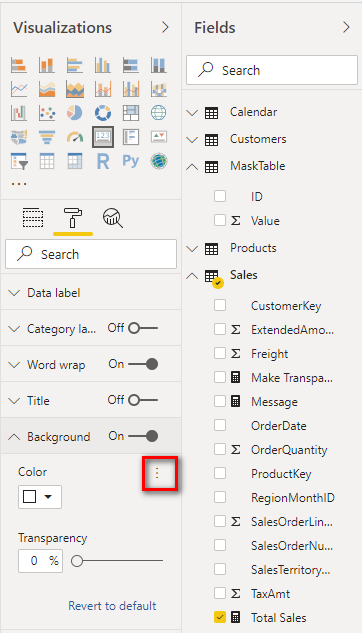
Task: Select the Python visual
Action: tap(130, 161)
